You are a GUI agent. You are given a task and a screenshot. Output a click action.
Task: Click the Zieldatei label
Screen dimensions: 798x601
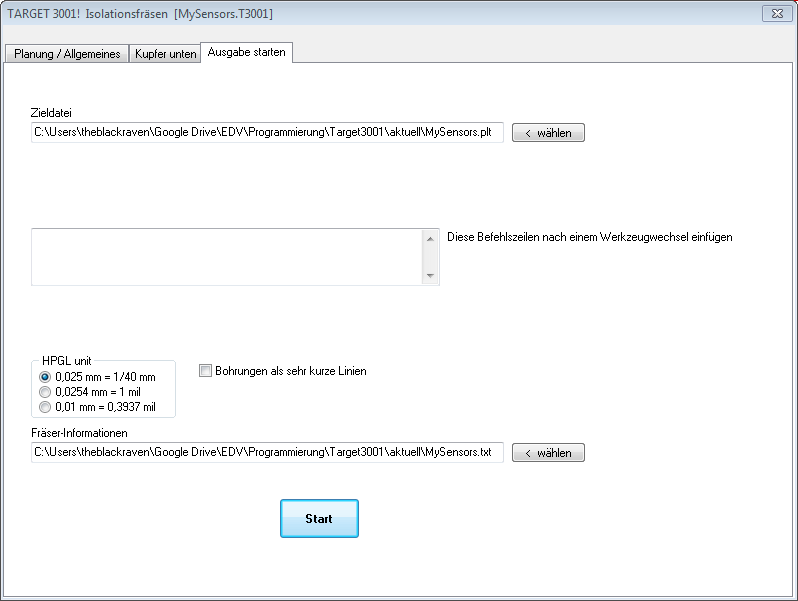tap(51, 113)
